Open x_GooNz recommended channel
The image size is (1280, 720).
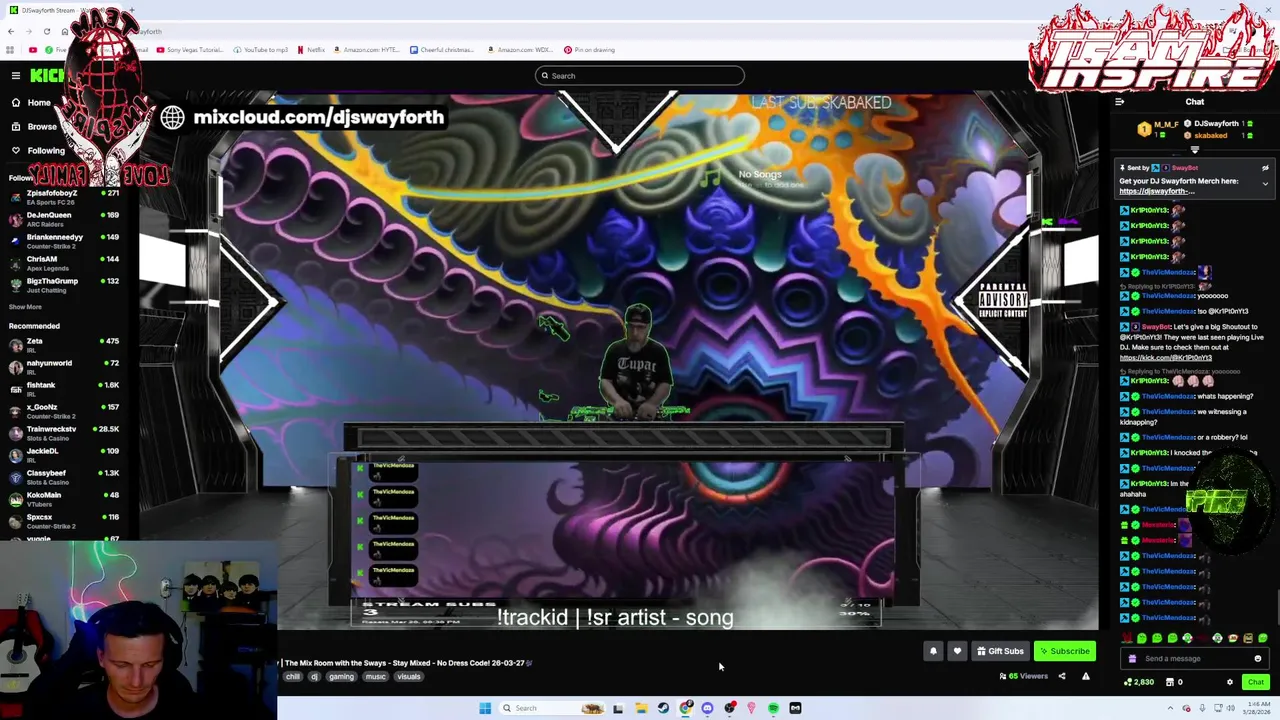64,410
